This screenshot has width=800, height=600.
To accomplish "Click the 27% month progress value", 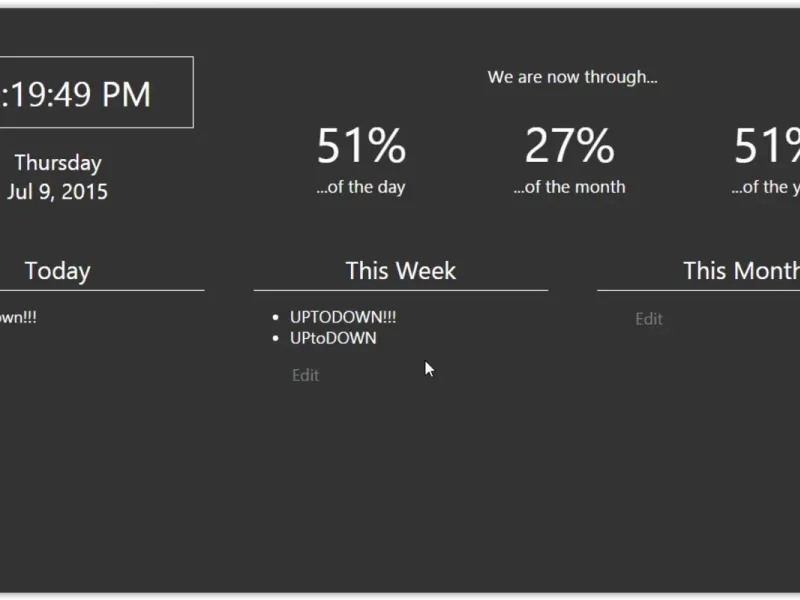I will point(569,146).
